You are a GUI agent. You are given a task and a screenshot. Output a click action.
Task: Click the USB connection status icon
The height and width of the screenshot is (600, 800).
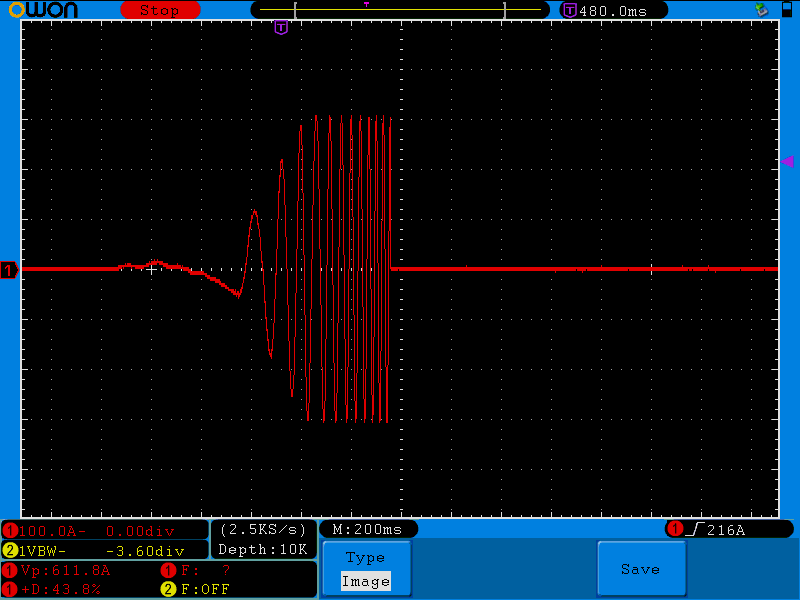(x=761, y=10)
